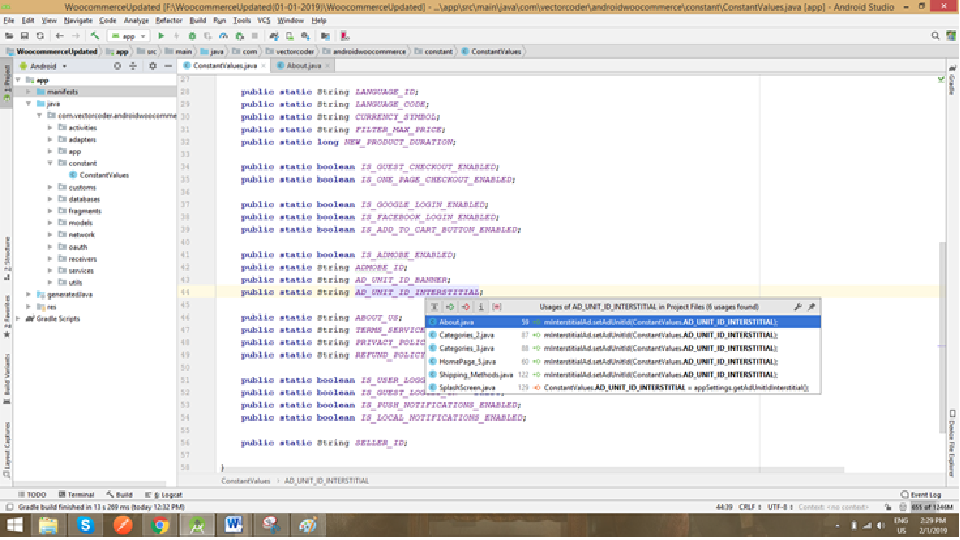960x540 pixels.
Task: Select ConstantValues in the project tree
Action: (99, 175)
